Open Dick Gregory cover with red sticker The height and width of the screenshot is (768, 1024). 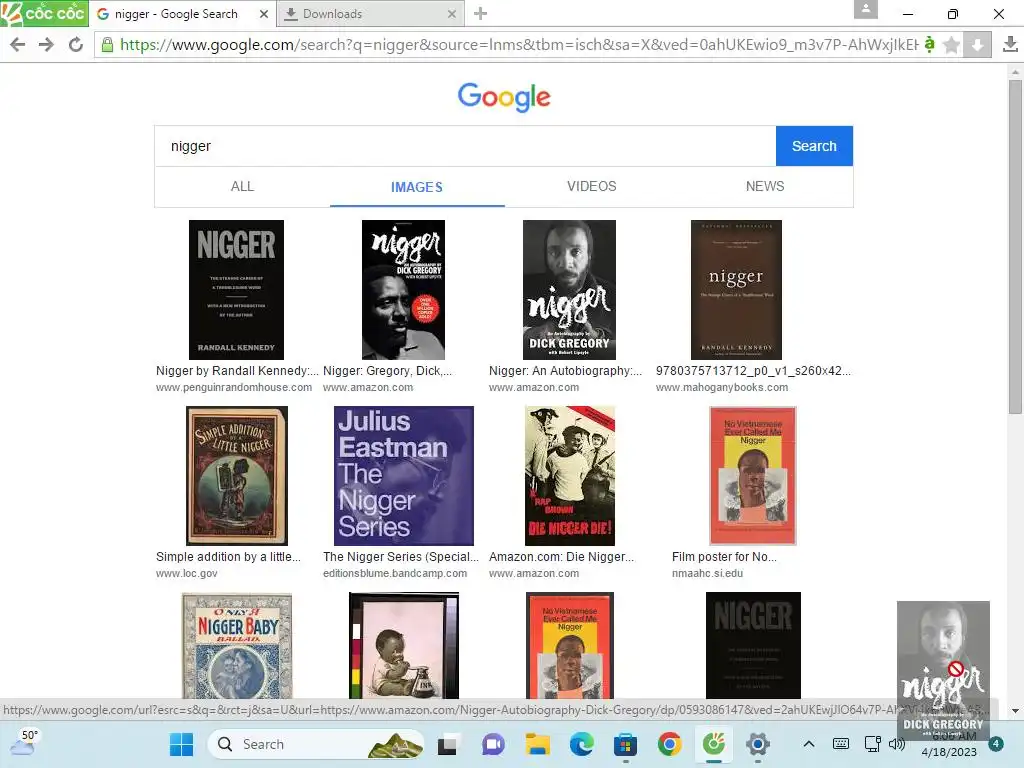(x=403, y=290)
